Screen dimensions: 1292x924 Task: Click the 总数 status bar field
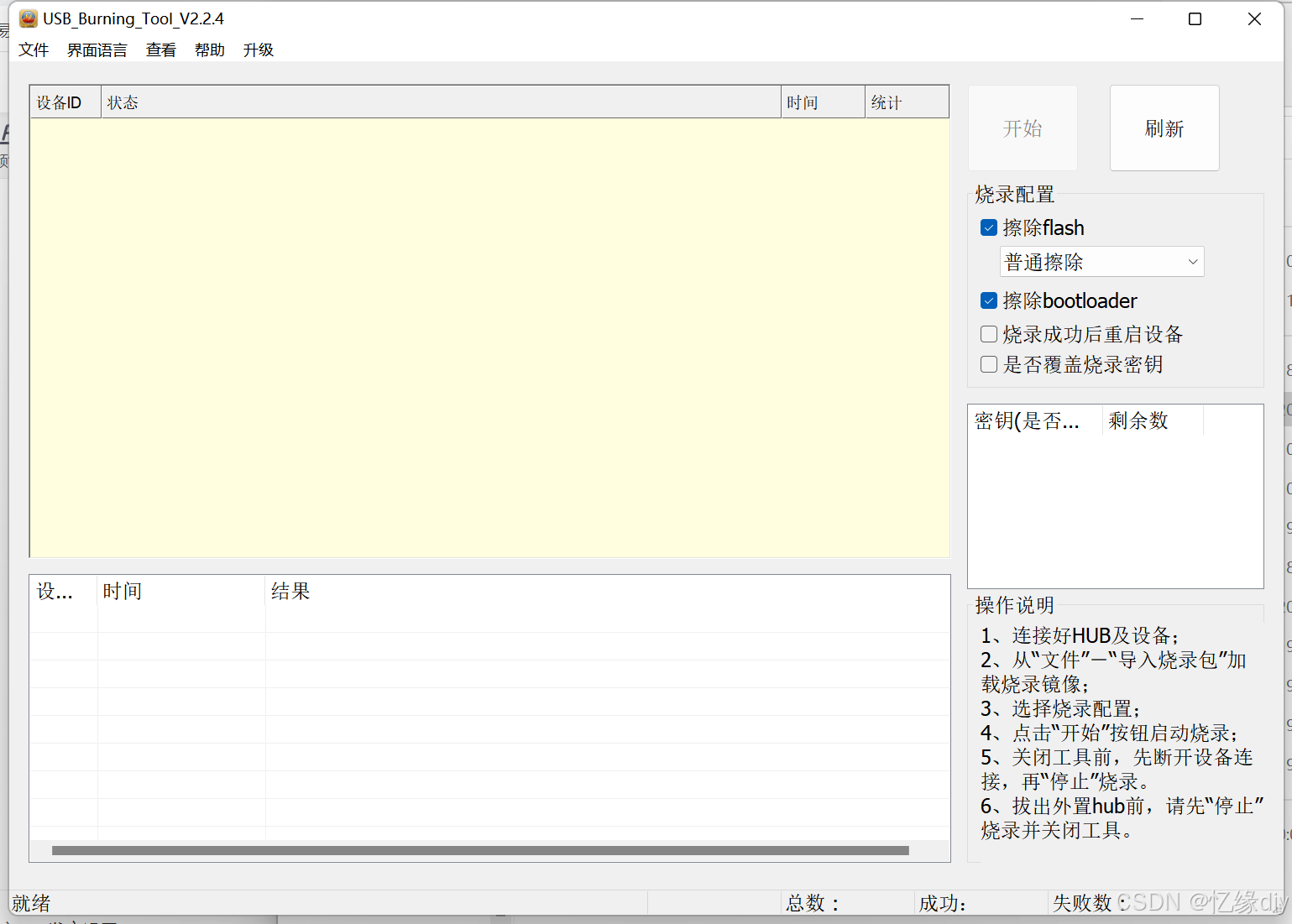(x=848, y=903)
